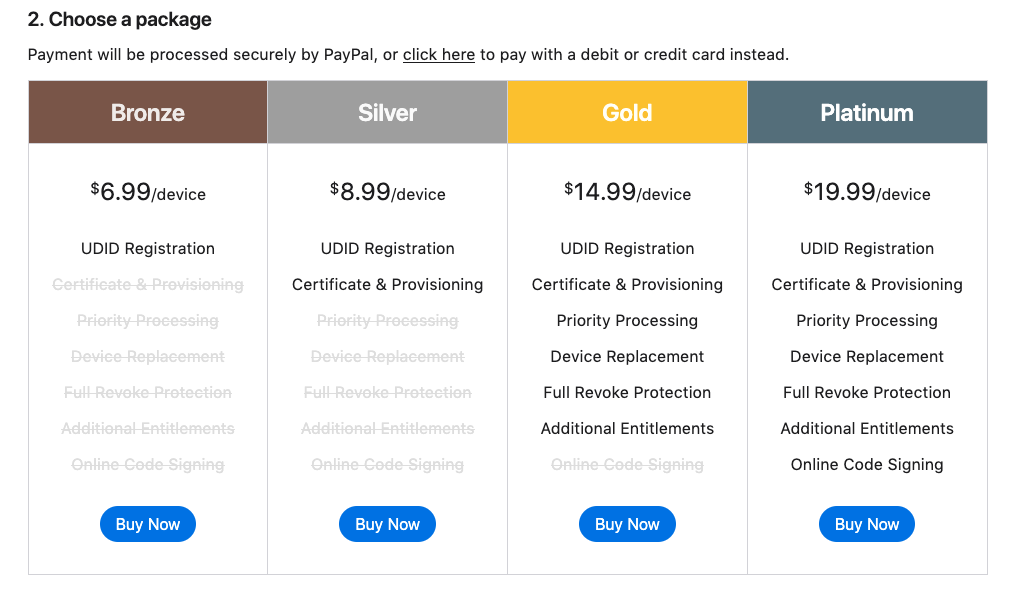This screenshot has height=595, width=1018.
Task: Click the Bronze $6.99/device price
Action: pyautogui.click(x=148, y=192)
